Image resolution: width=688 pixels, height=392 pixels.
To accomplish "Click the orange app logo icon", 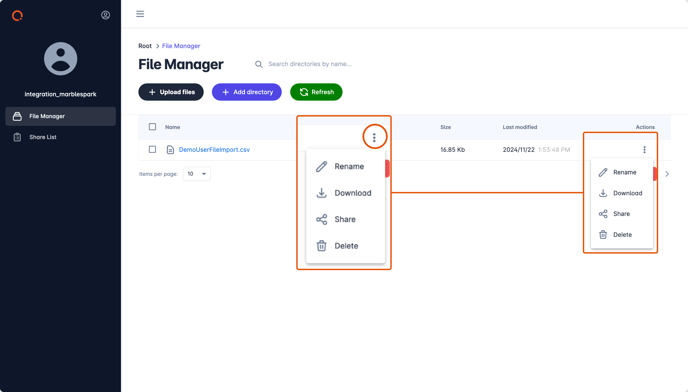I will (17, 16).
